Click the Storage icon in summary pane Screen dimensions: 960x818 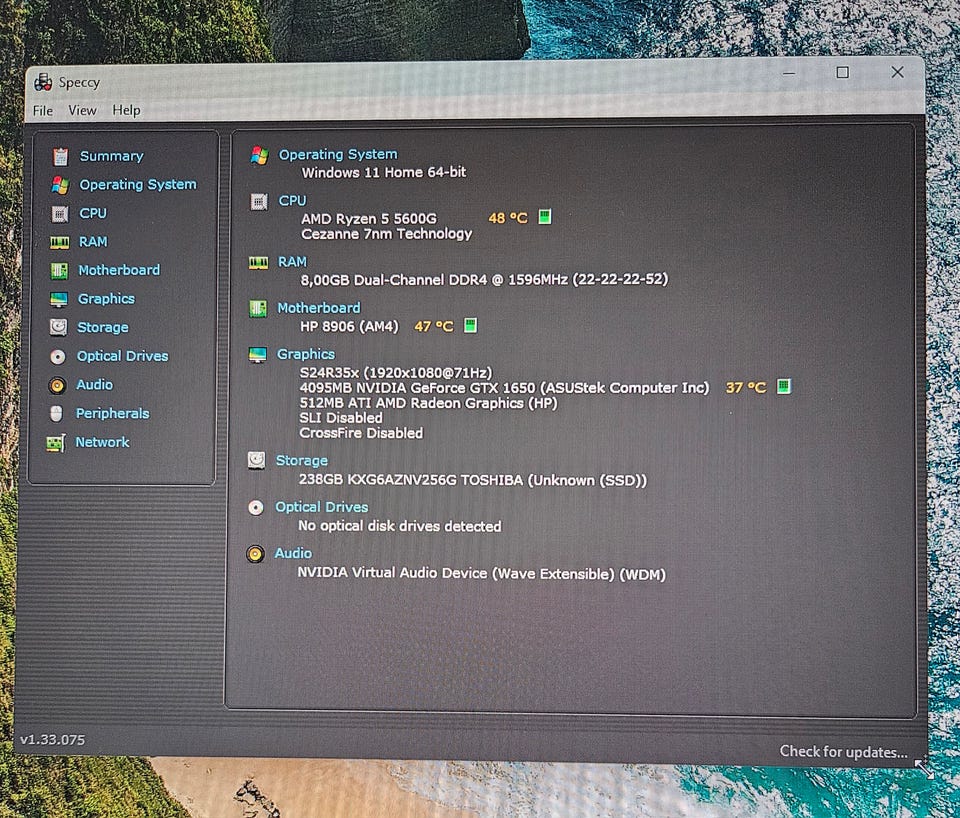257,460
